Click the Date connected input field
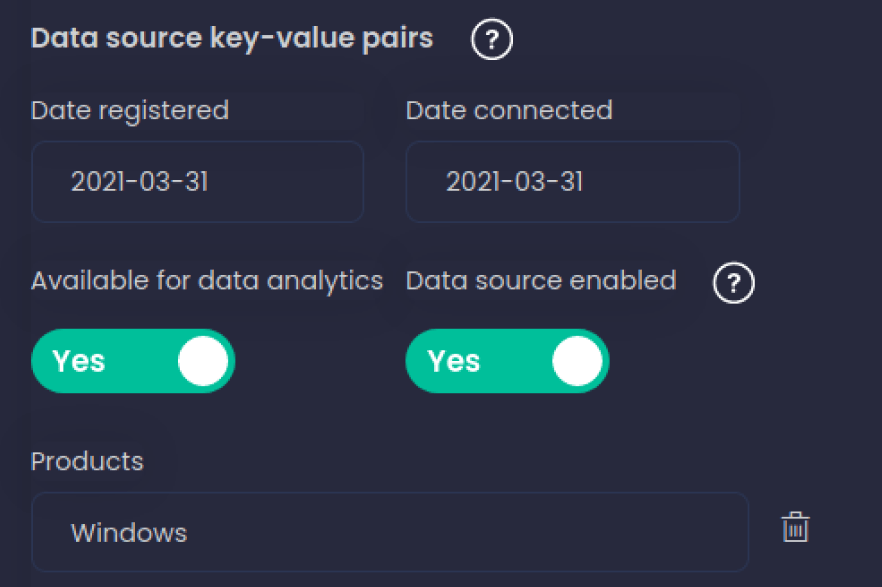882x587 pixels. tap(572, 181)
